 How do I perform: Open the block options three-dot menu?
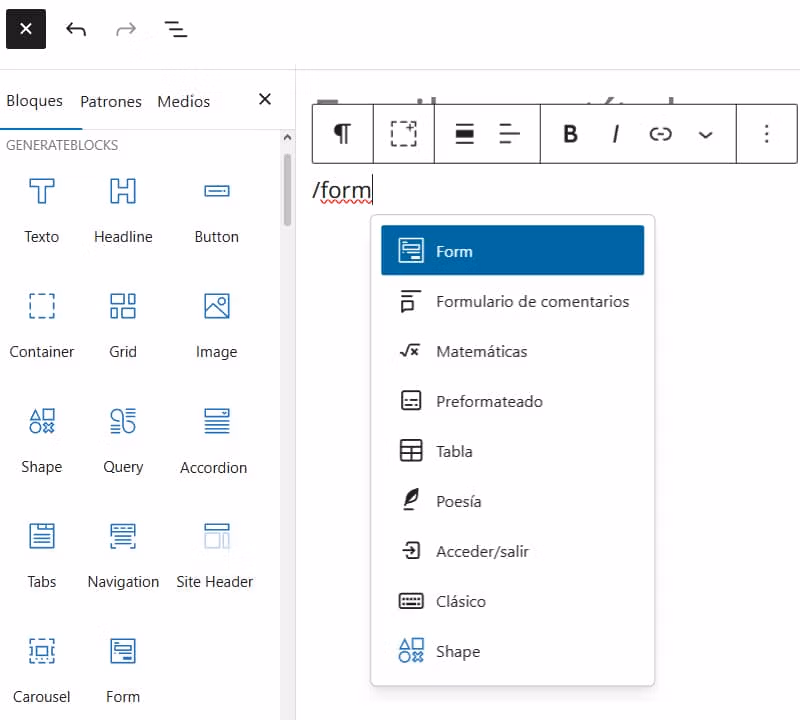click(x=766, y=134)
